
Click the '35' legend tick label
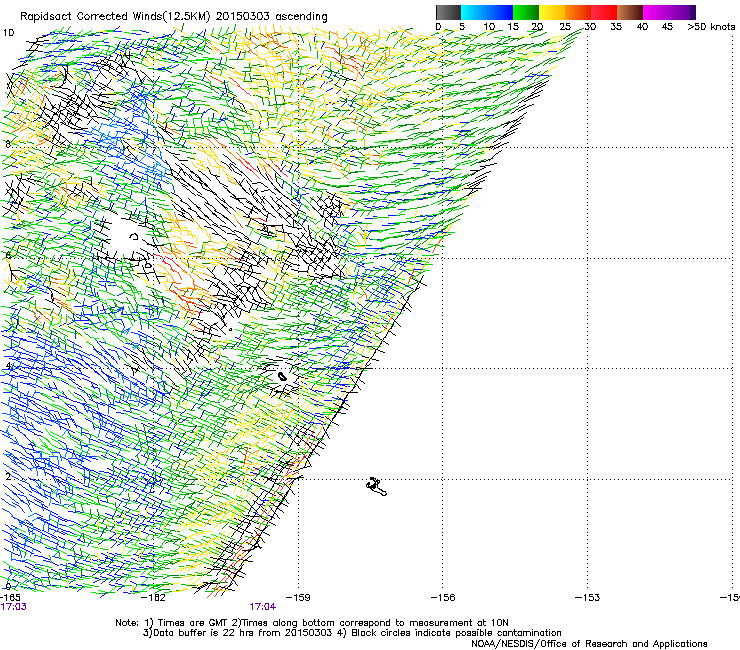click(616, 27)
